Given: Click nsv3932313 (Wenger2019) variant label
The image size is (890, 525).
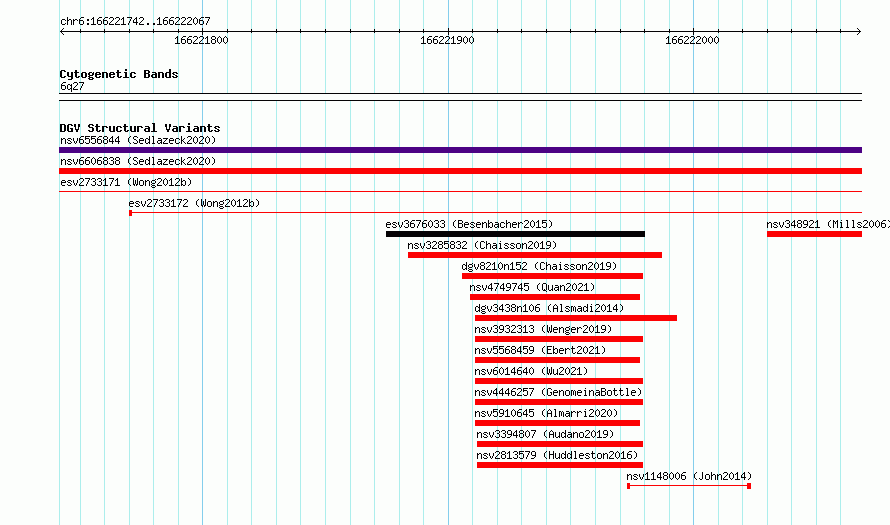Looking at the screenshot, I should click(x=543, y=329).
